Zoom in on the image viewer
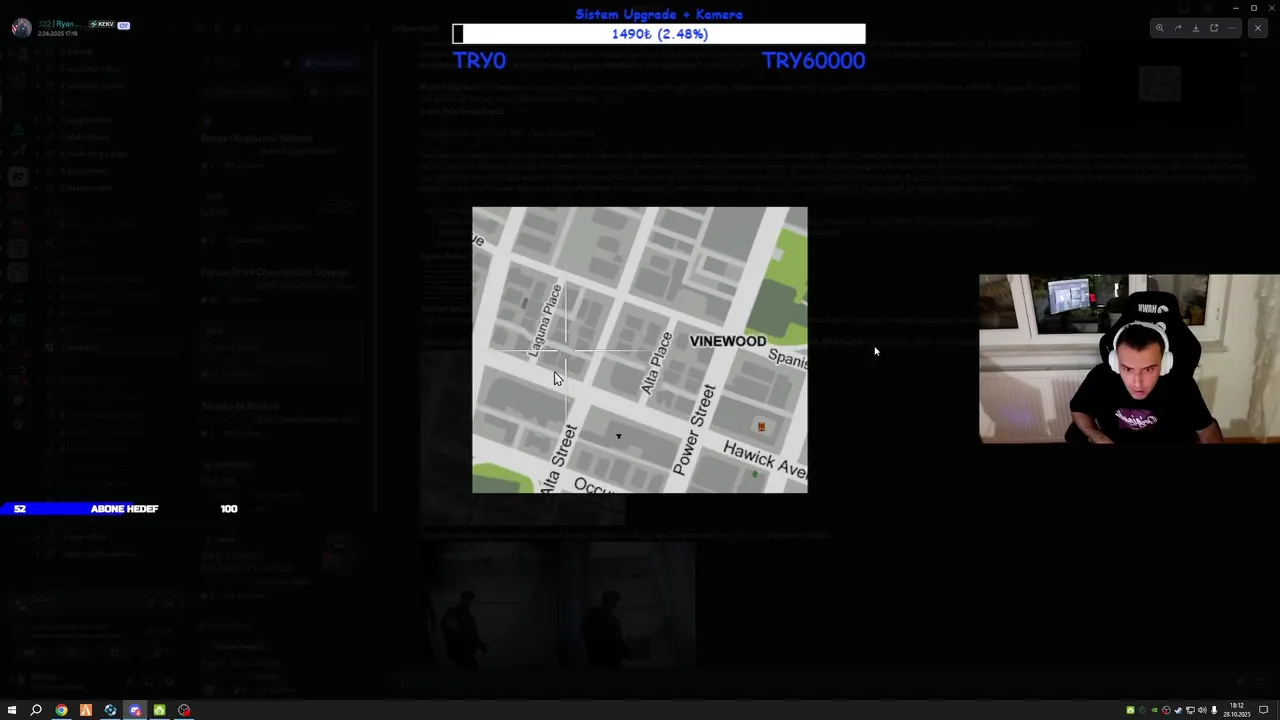 click(1160, 28)
